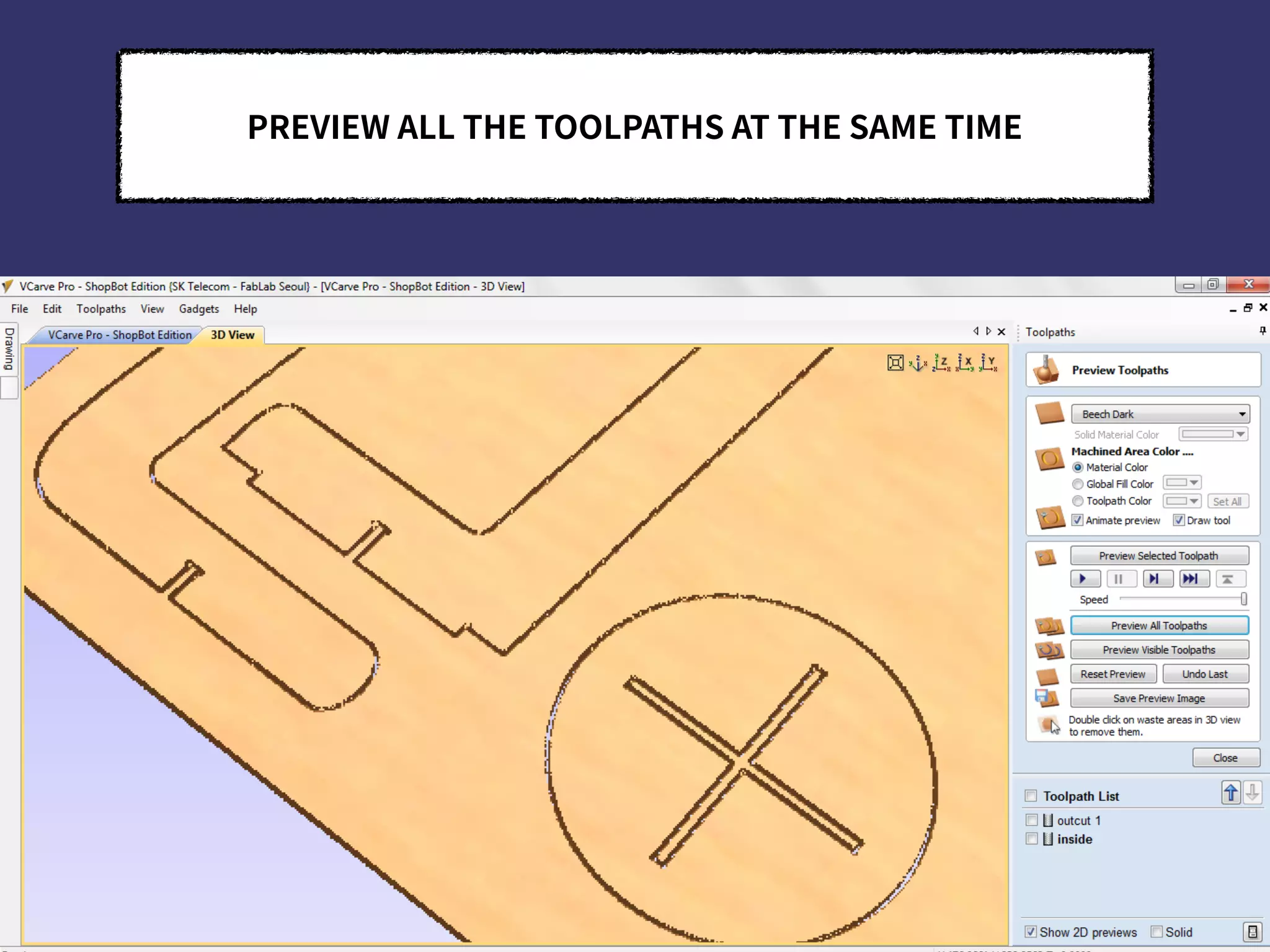Uncheck the Draw tool option
This screenshot has height=952, width=1270.
(x=1179, y=520)
